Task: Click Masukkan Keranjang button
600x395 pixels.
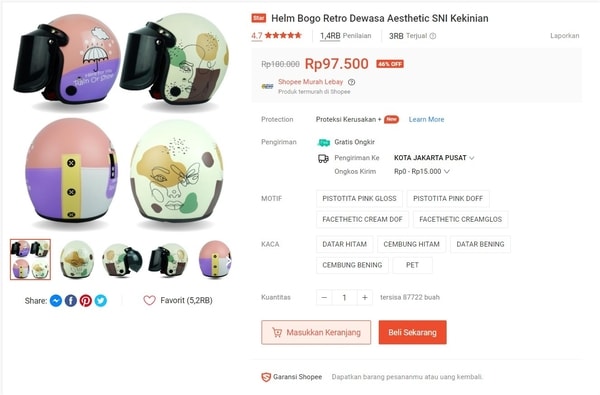Action: coord(316,332)
